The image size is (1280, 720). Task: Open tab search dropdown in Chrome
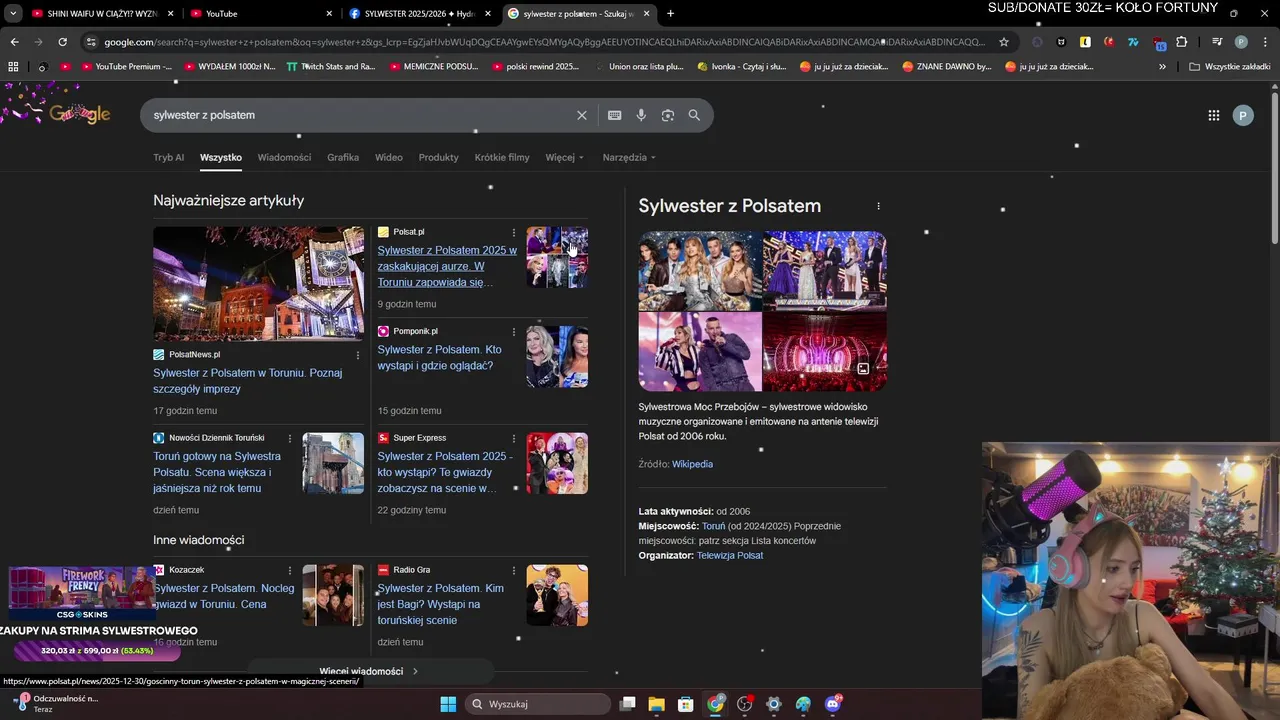13,14
